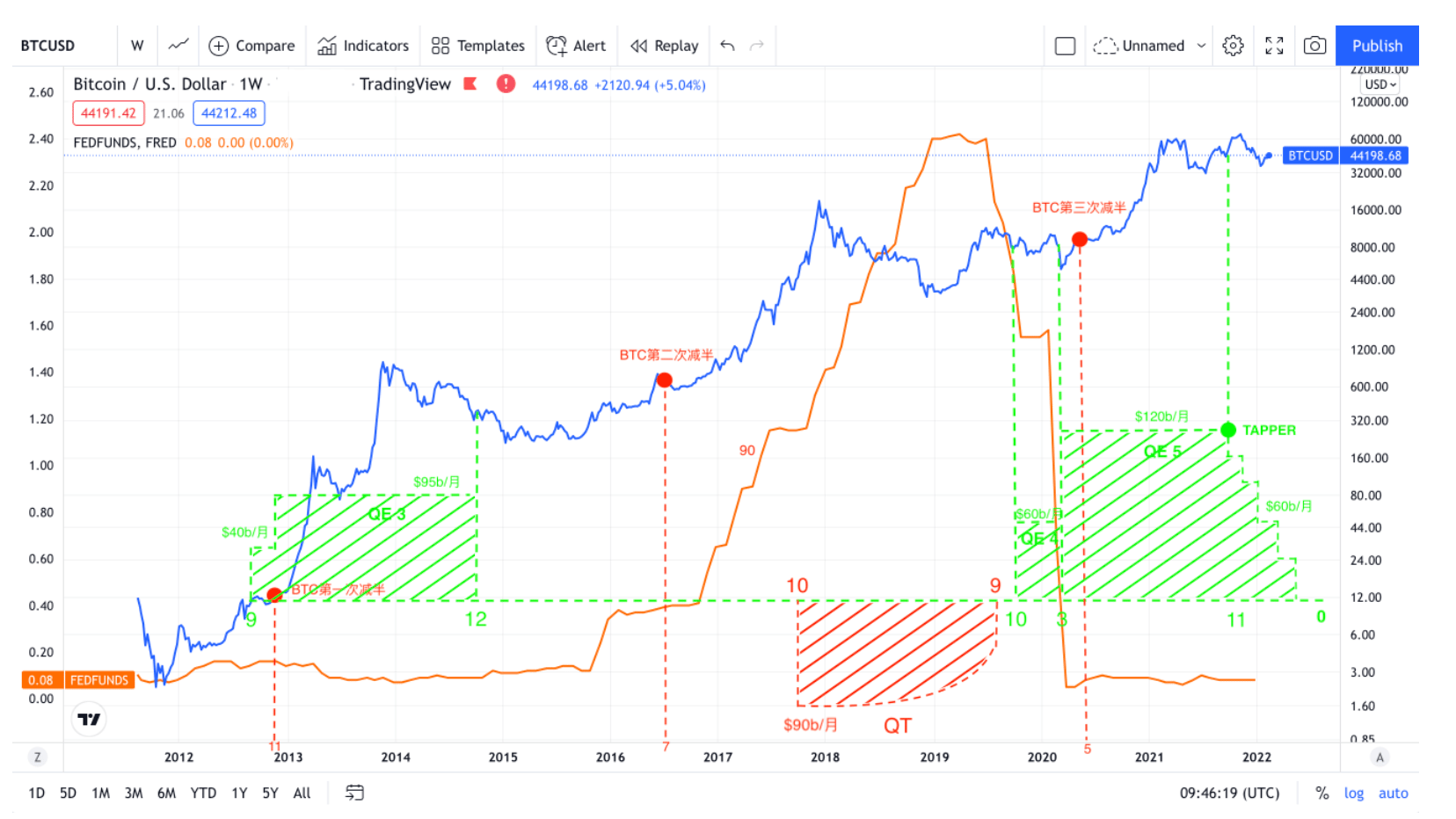Viewport: 1456px width, 819px height.
Task: Redo the chart action
Action: [757, 46]
